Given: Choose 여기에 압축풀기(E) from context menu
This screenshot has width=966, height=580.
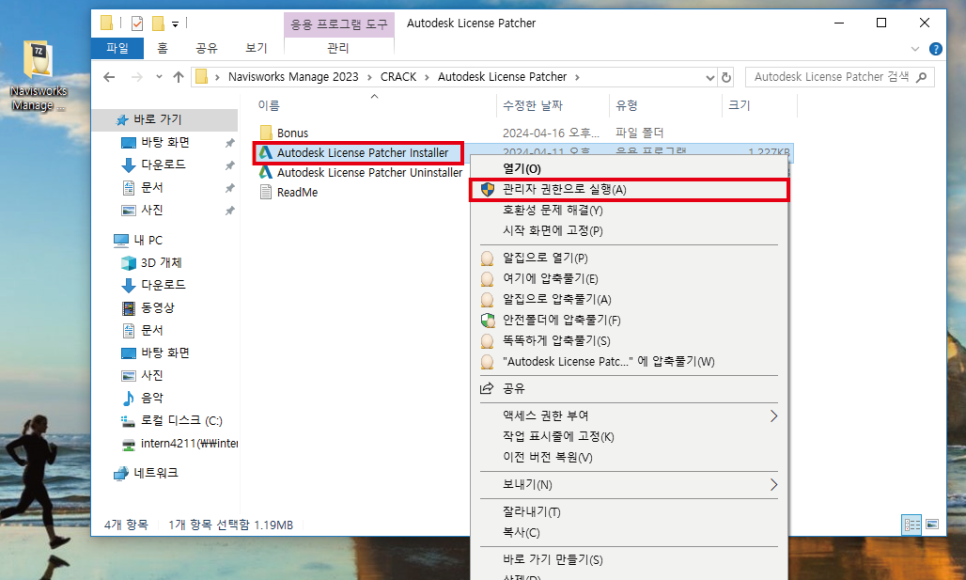Looking at the screenshot, I should (629, 279).
